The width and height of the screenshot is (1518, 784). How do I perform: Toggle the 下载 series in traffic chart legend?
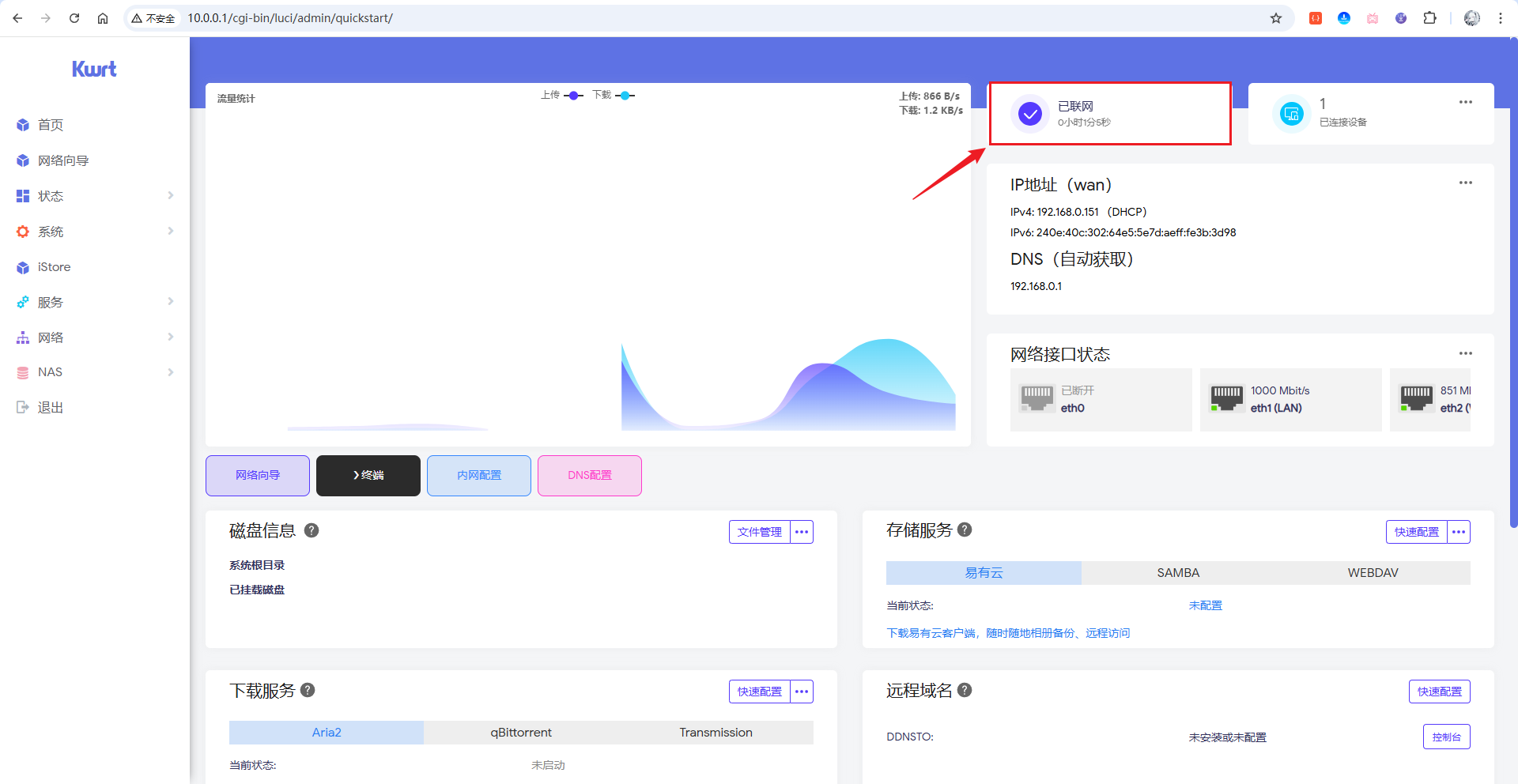coord(614,96)
